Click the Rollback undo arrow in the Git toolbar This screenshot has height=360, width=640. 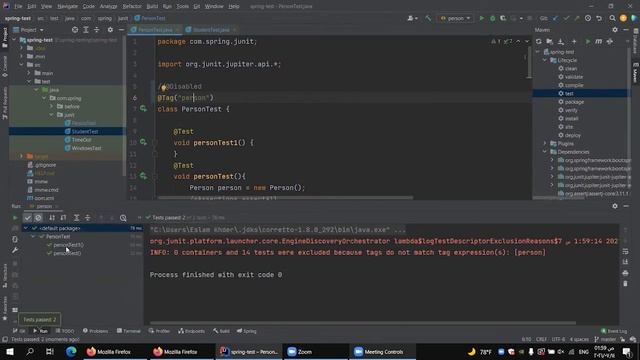click(x=599, y=18)
